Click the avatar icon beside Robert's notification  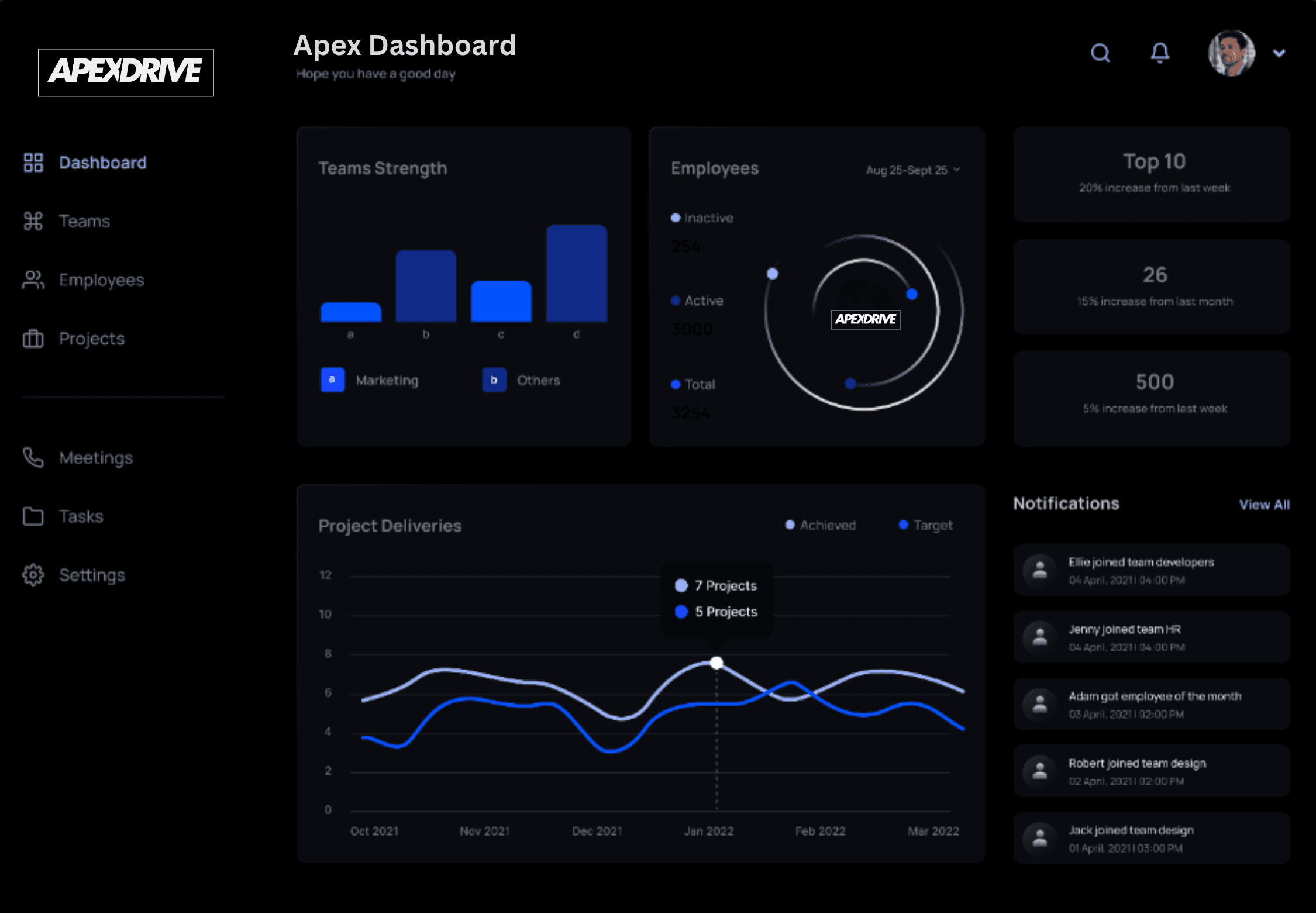(x=1040, y=771)
